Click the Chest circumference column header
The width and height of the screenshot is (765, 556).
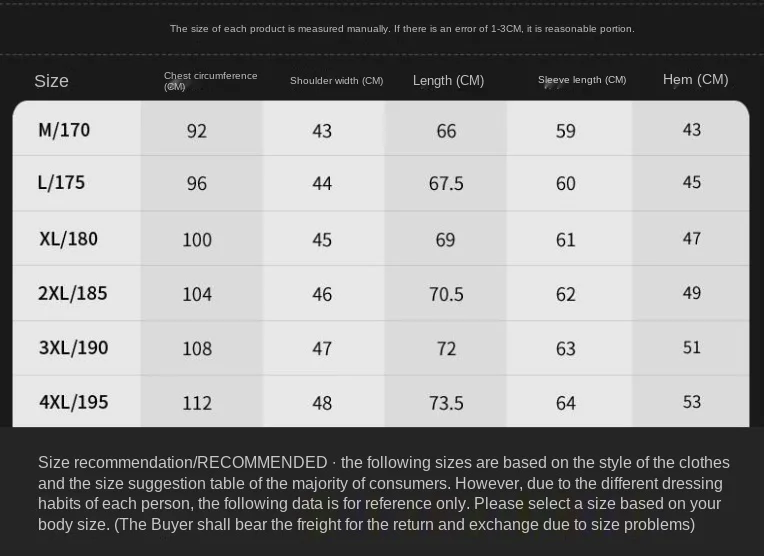pyautogui.click(x=210, y=80)
